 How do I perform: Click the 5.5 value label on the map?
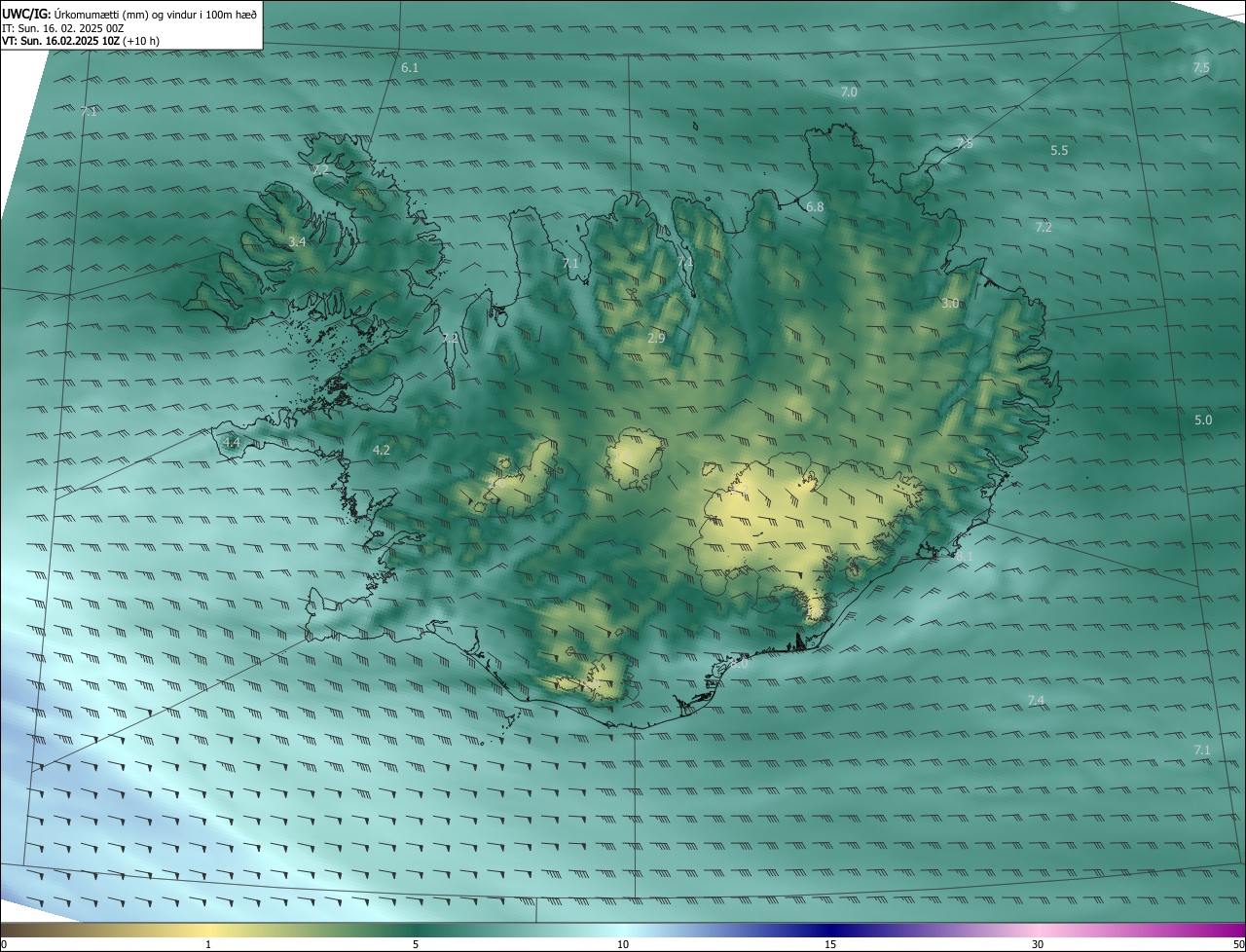pyautogui.click(x=1059, y=151)
